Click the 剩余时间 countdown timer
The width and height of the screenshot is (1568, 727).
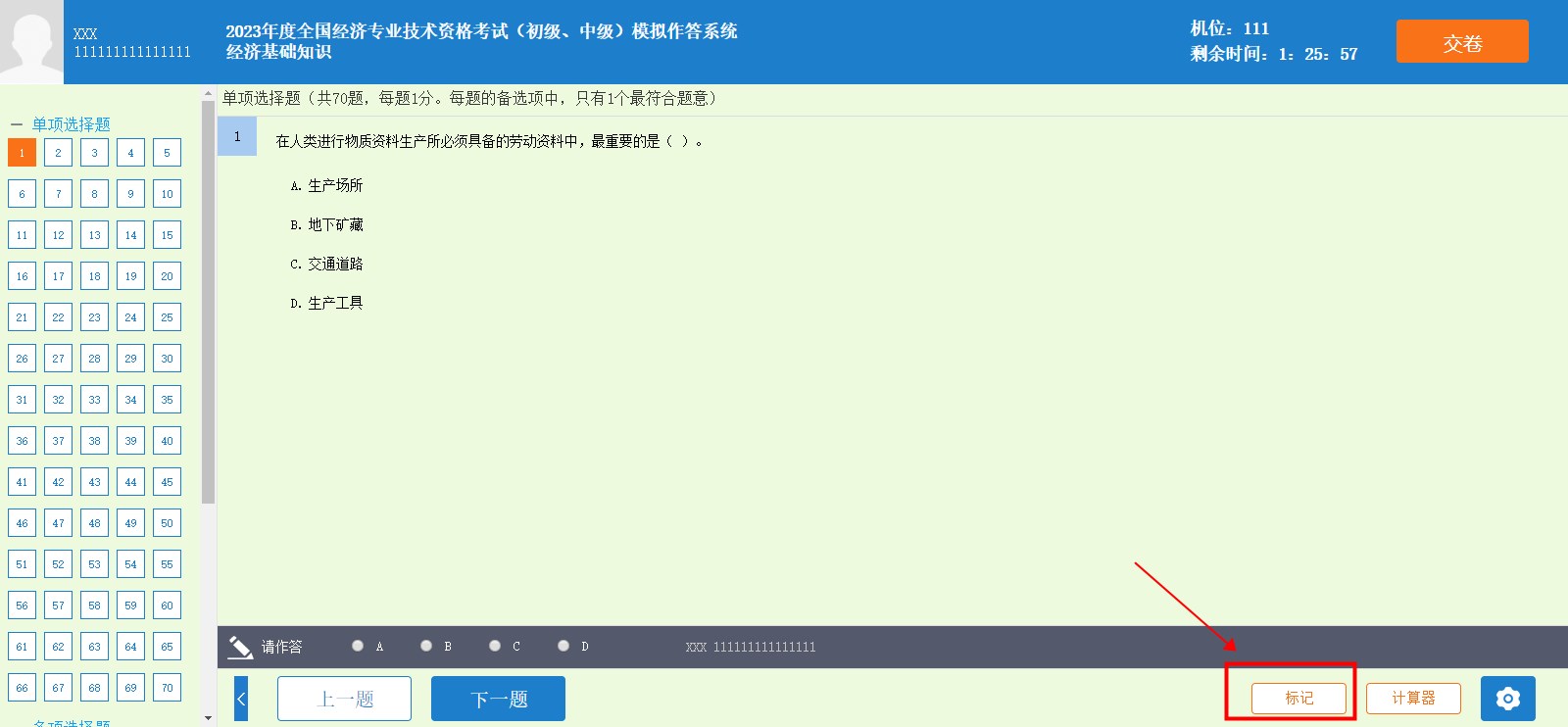coord(1274,54)
